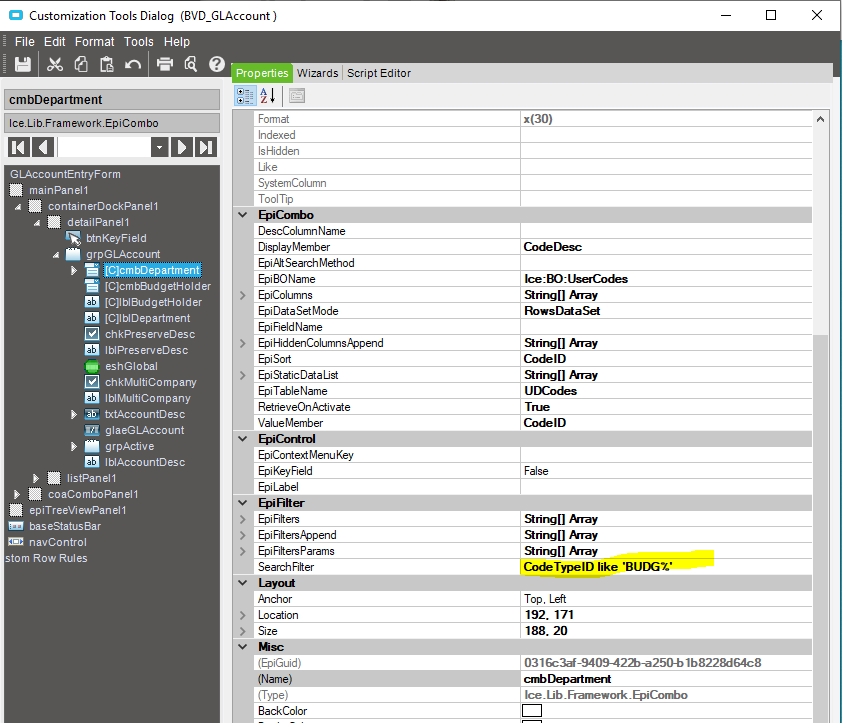This screenshot has width=842, height=723.
Task: Select the [C]lblDepartment label node
Action: (148, 319)
